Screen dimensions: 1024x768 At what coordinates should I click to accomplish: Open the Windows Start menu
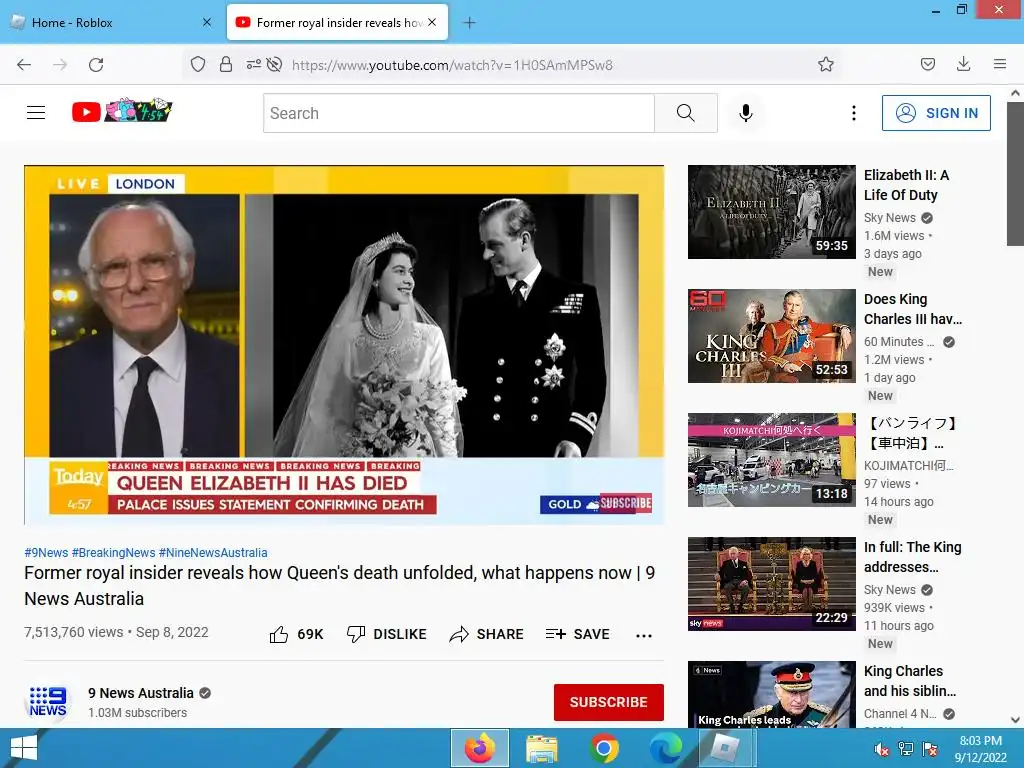[24, 748]
